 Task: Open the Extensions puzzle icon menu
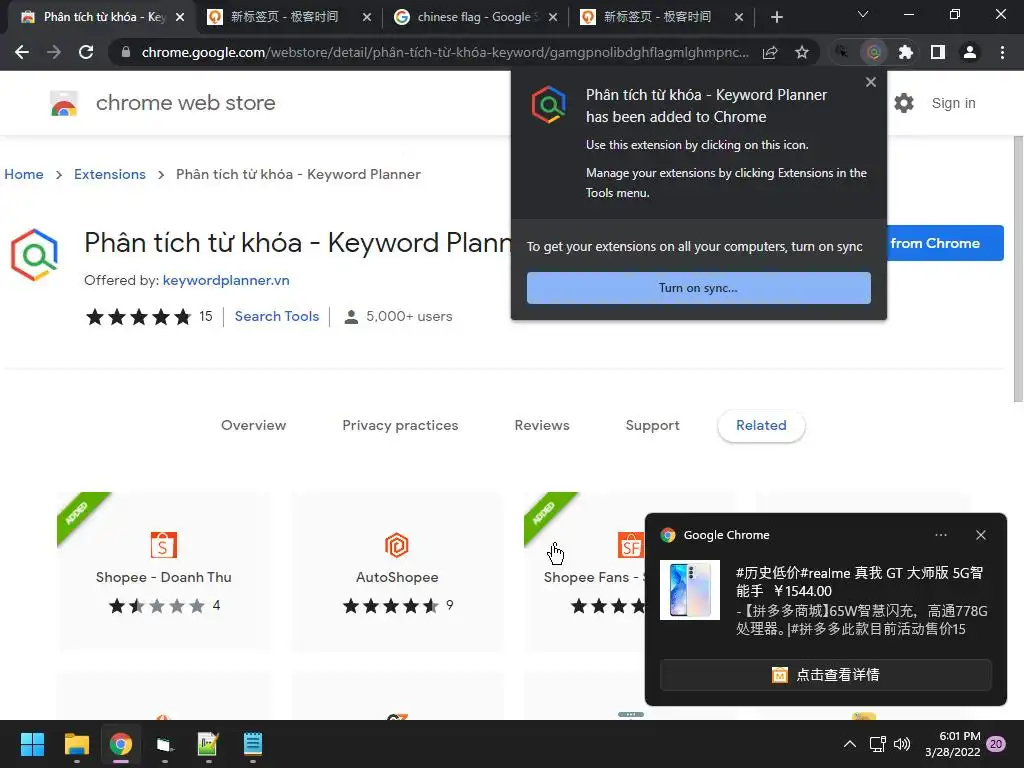click(x=906, y=52)
